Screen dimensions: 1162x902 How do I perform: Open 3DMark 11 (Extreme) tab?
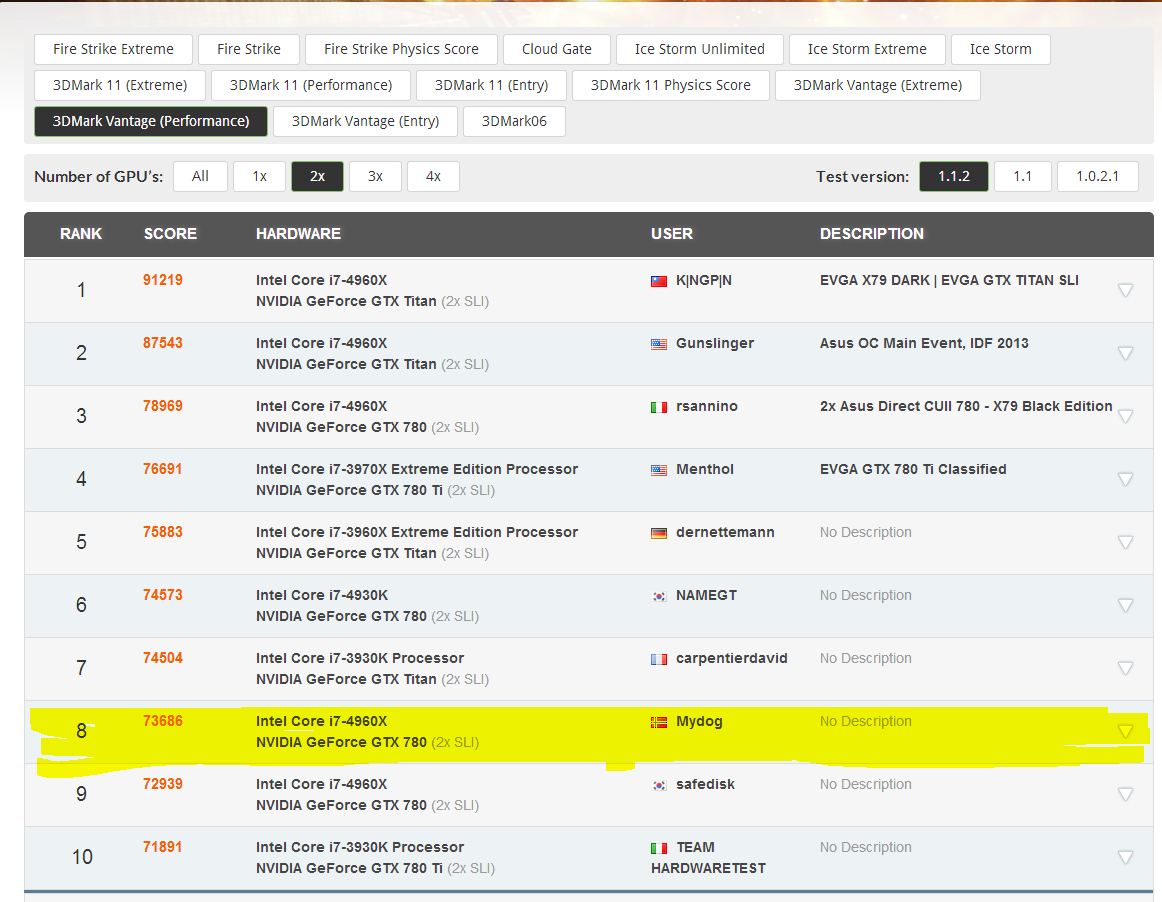coord(120,85)
